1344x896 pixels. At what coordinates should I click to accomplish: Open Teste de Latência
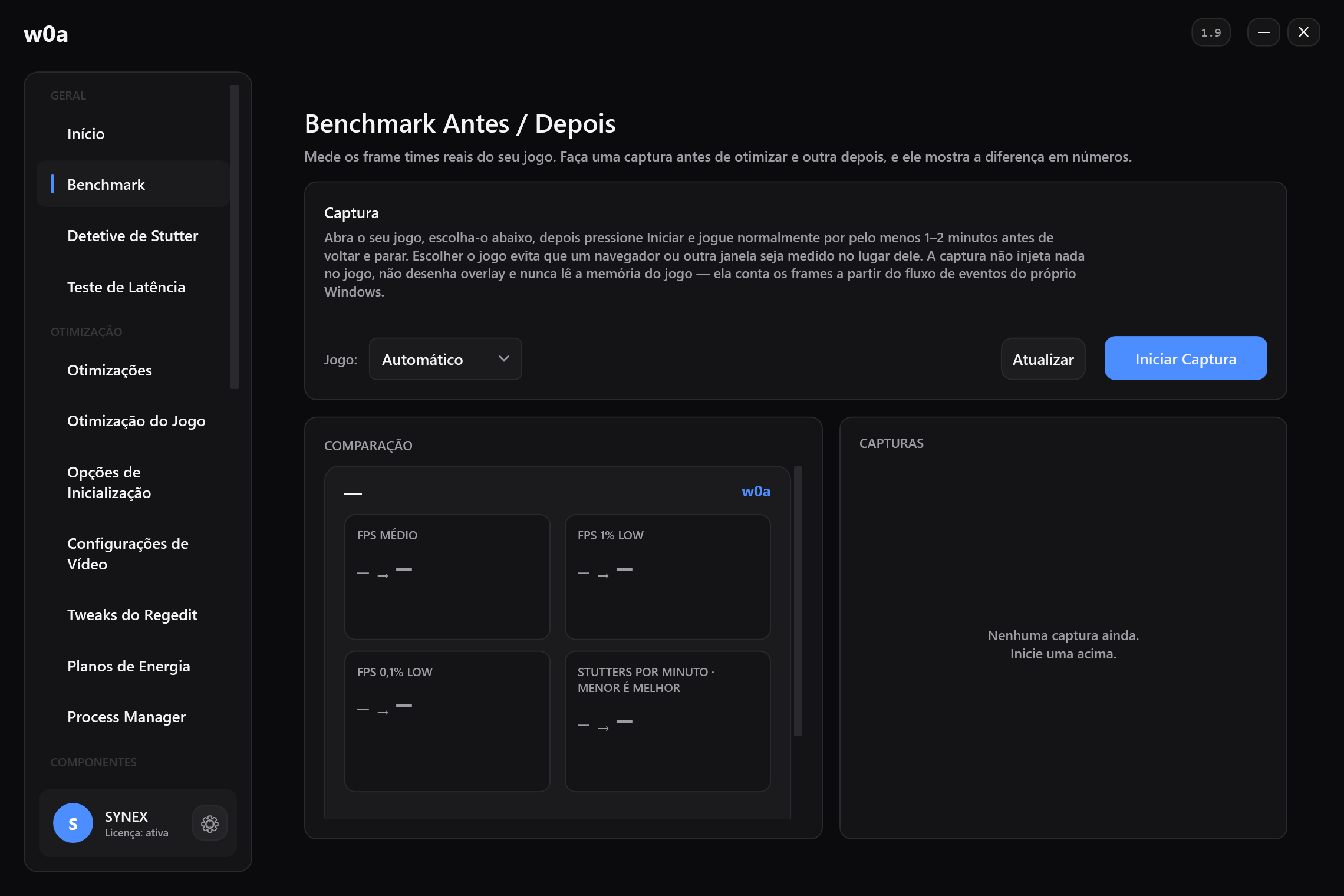(x=133, y=287)
